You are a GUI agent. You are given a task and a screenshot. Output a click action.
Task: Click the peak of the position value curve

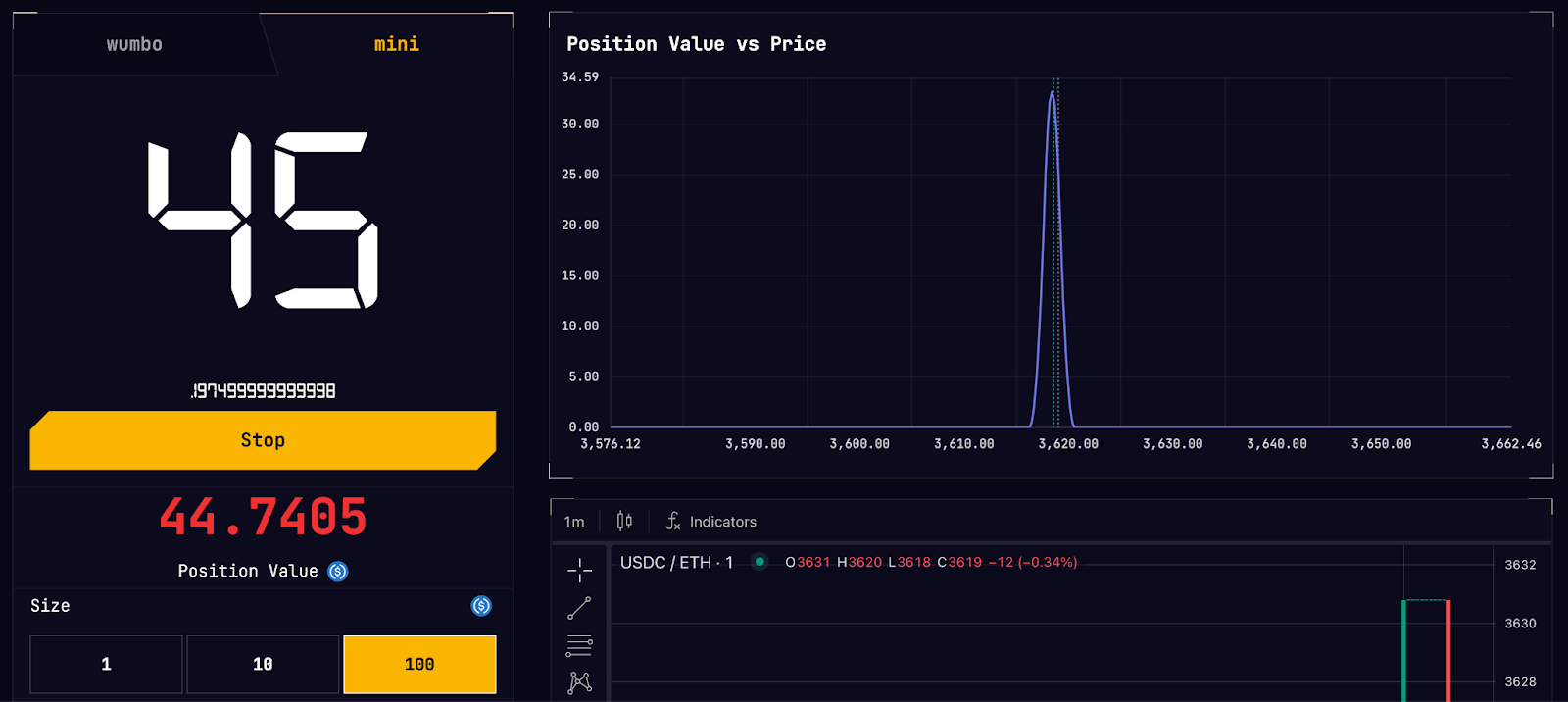tap(1053, 92)
